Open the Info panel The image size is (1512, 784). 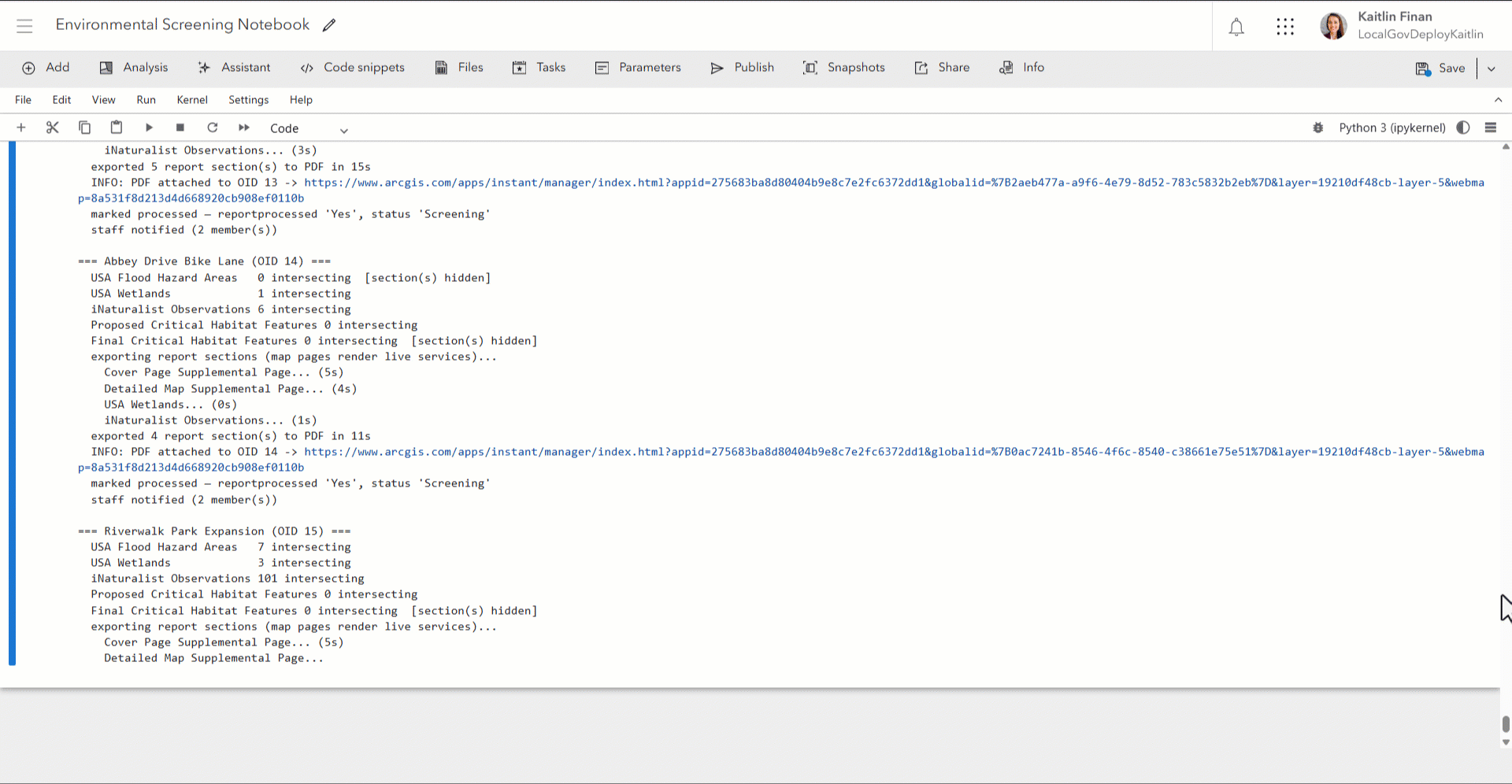click(x=1021, y=68)
